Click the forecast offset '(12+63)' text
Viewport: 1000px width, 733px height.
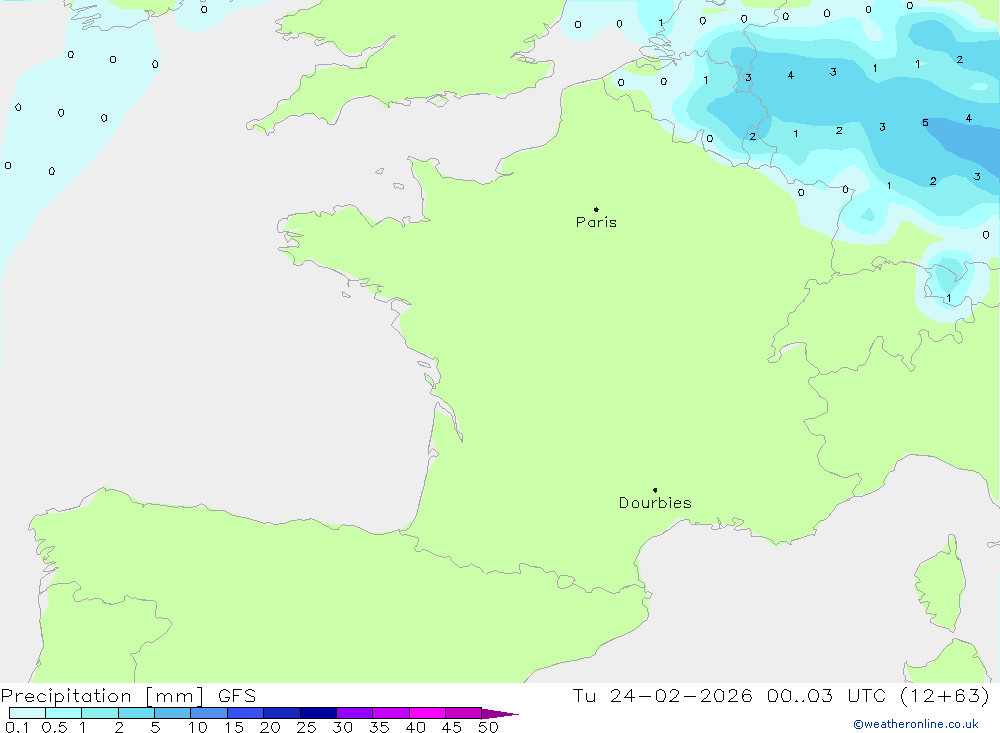[945, 696]
